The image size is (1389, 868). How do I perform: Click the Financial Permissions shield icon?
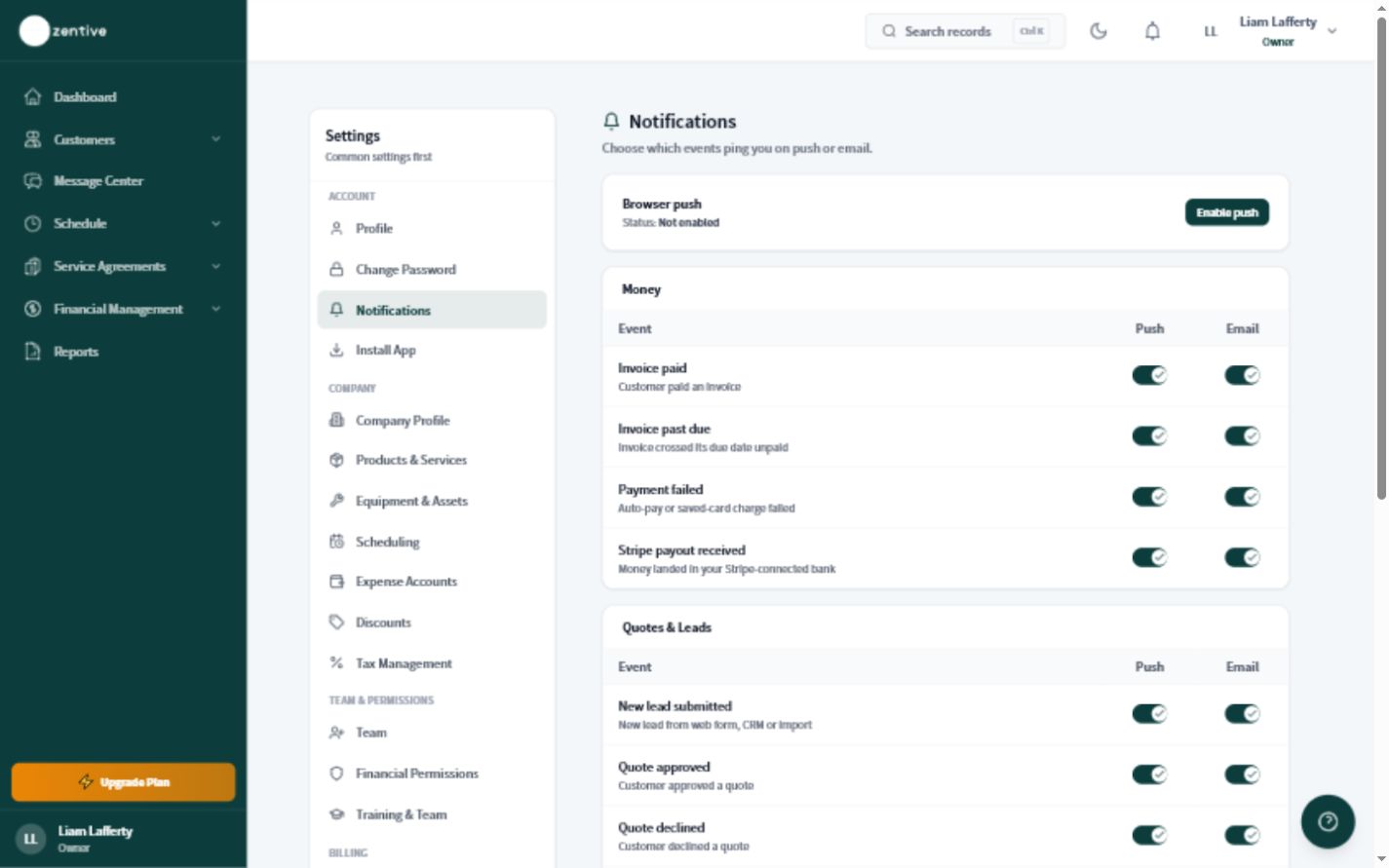point(336,774)
